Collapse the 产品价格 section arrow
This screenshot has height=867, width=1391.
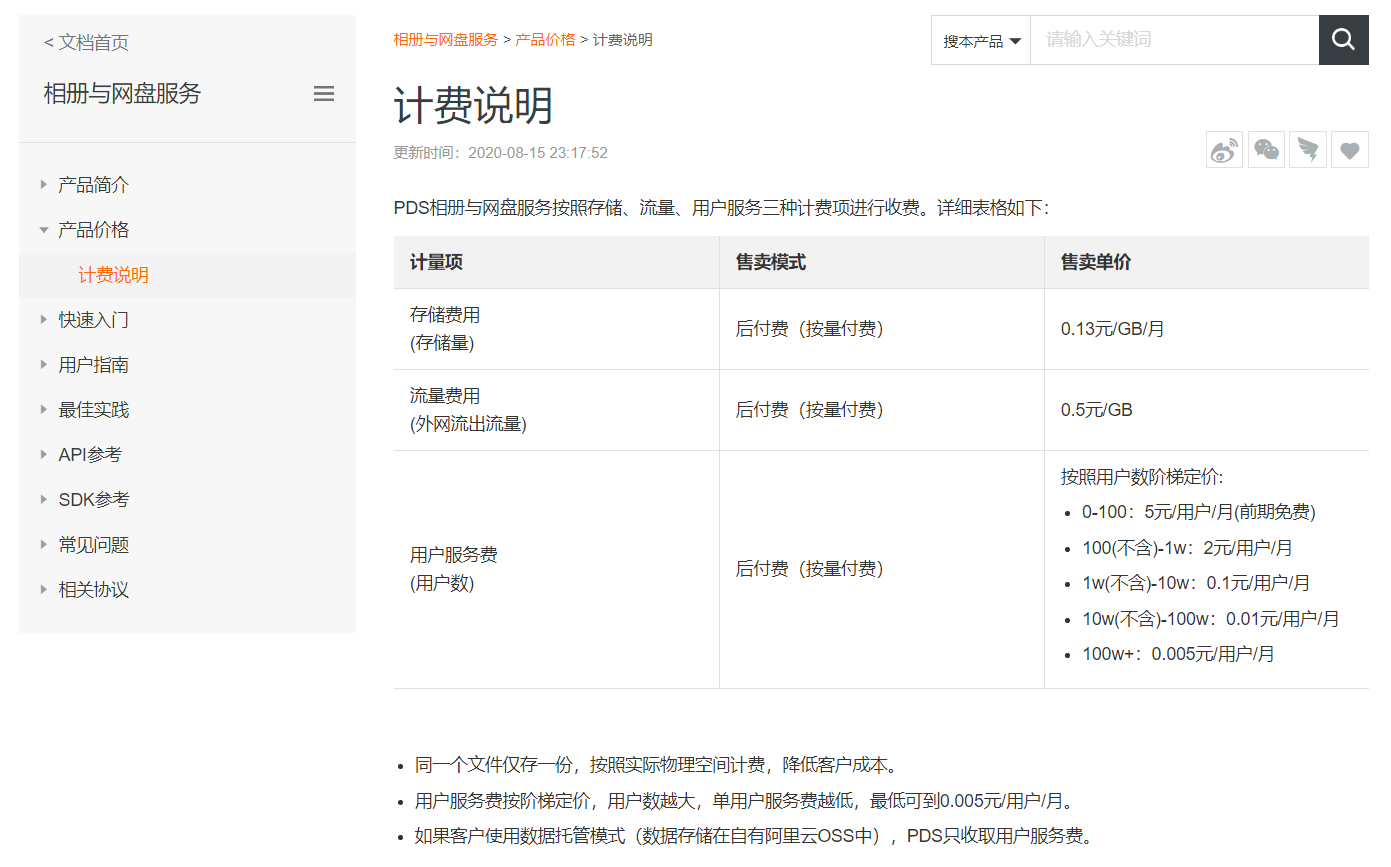pos(44,230)
